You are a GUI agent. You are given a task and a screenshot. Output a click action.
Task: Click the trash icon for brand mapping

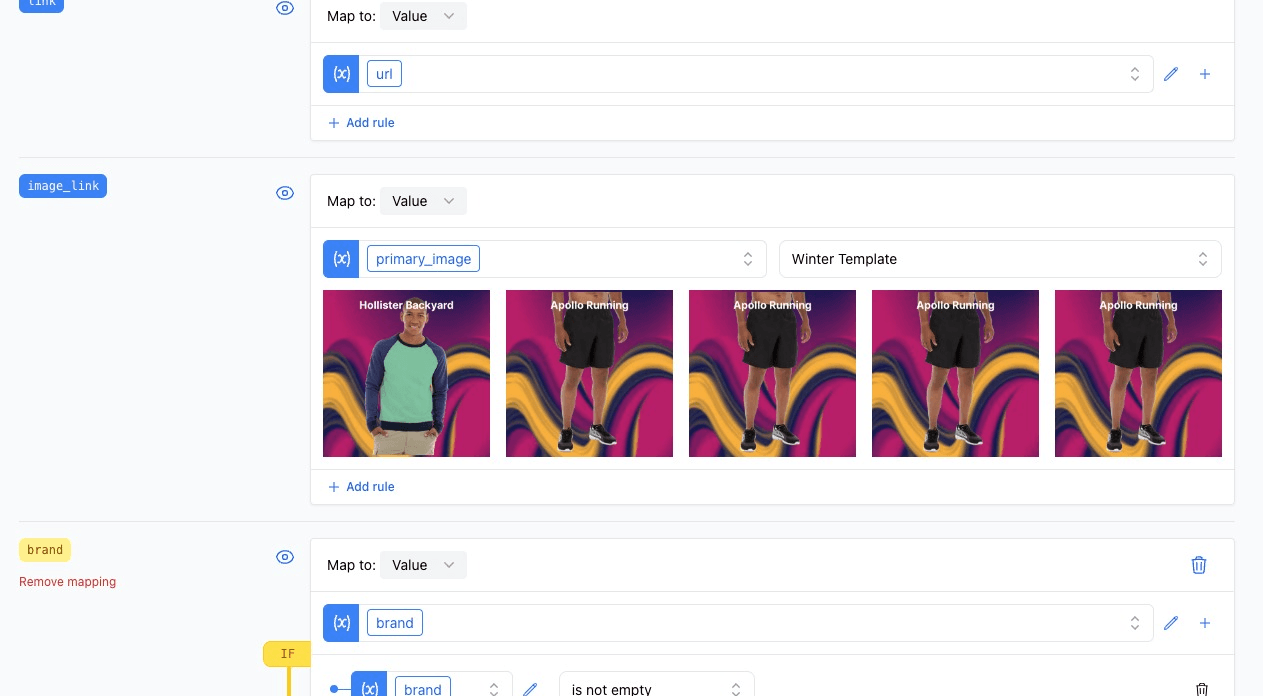pos(1199,565)
